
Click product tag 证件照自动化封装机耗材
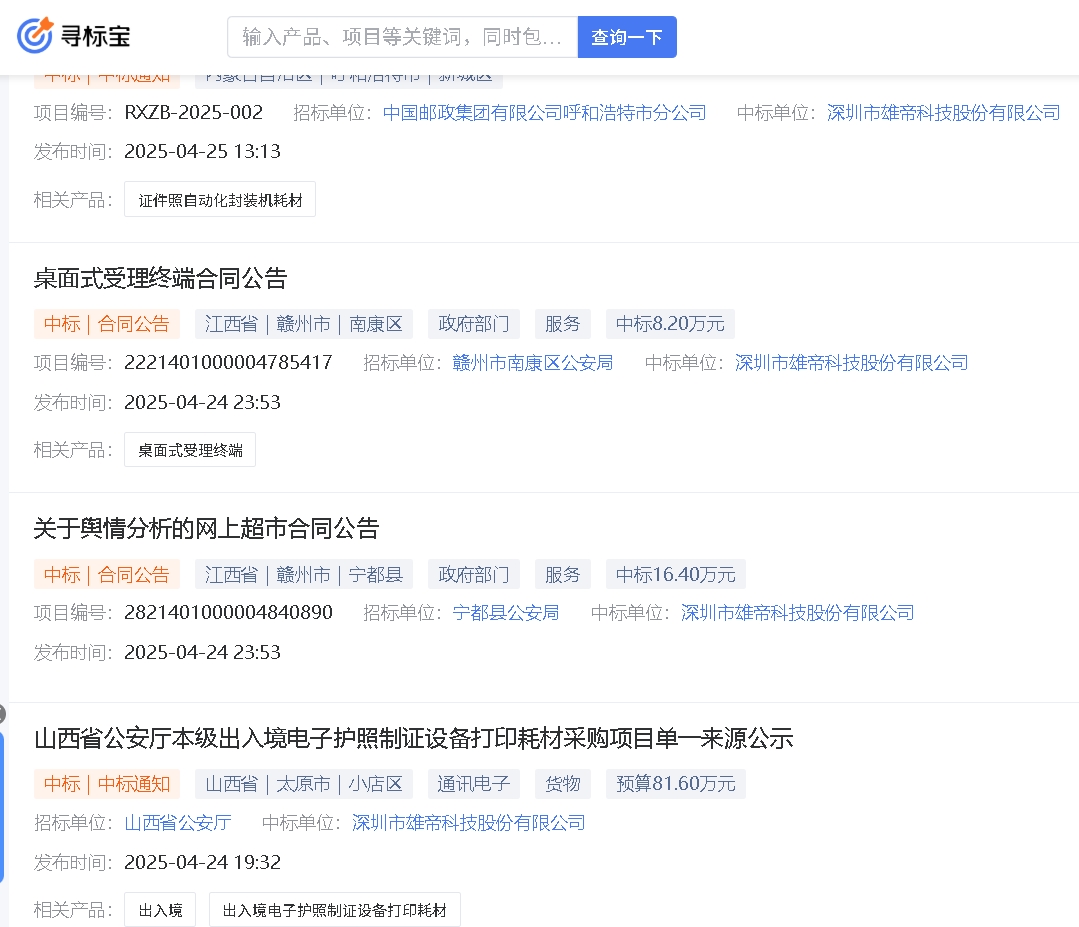click(220, 200)
